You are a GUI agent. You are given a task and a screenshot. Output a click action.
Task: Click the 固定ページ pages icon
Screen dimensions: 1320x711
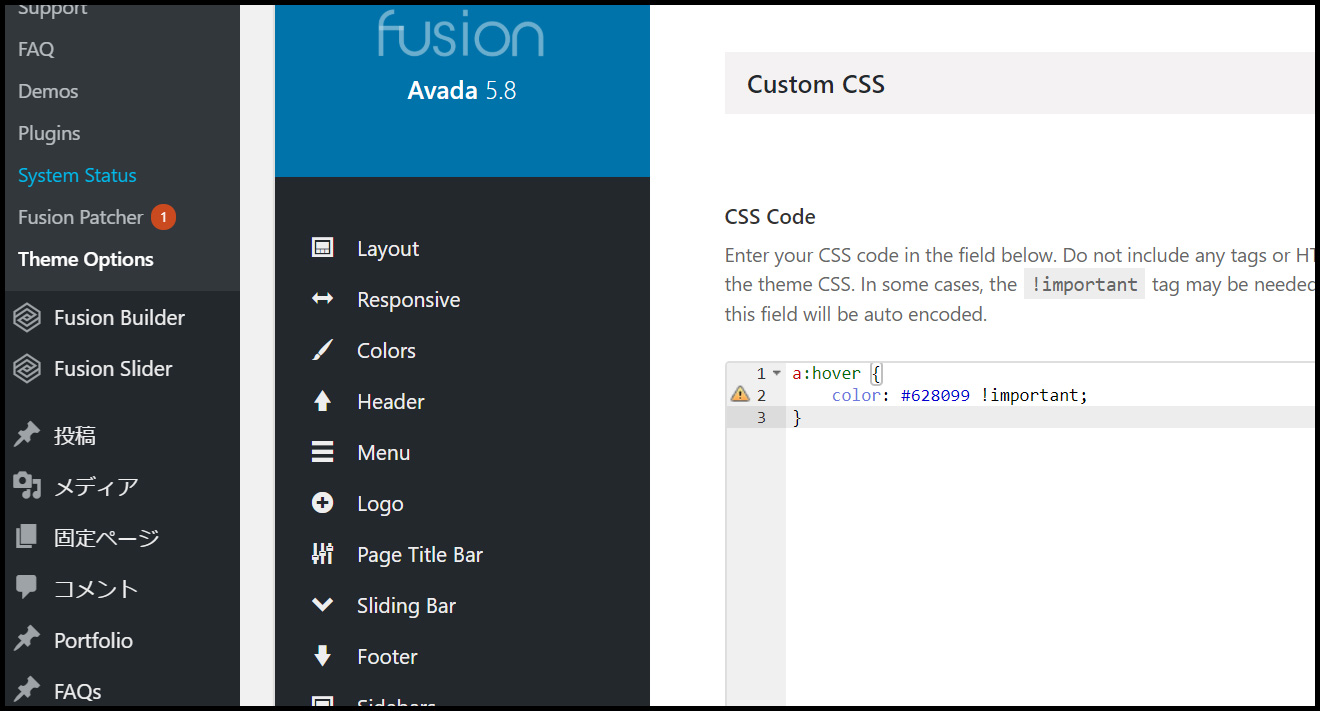tap(26, 537)
